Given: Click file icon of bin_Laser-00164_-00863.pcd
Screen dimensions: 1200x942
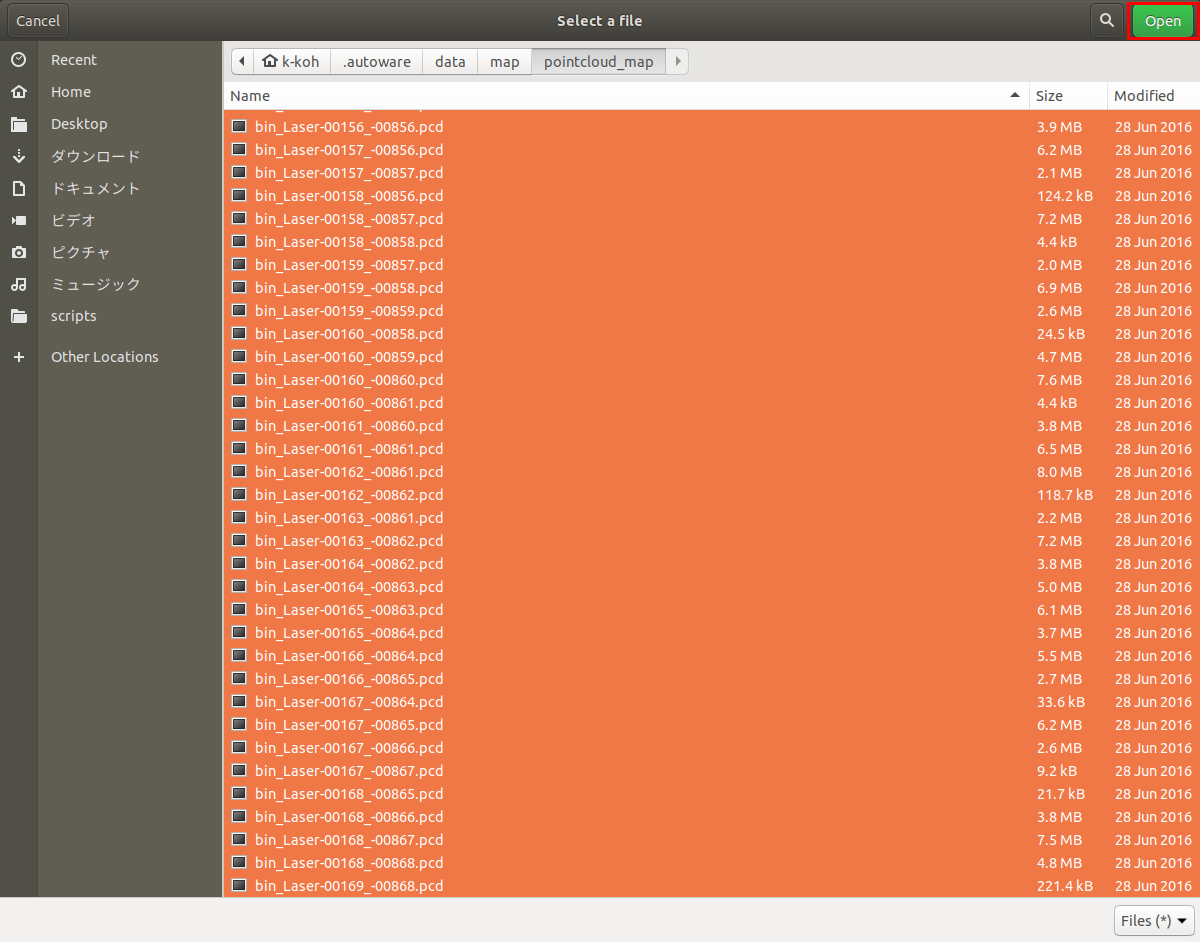Looking at the screenshot, I should (239, 587).
